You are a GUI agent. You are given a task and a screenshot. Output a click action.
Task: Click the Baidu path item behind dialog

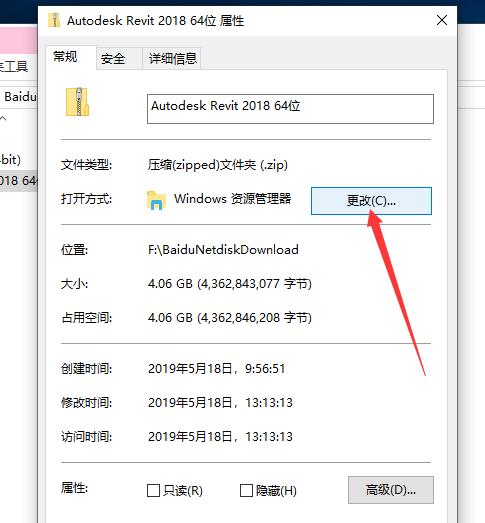click(19, 97)
